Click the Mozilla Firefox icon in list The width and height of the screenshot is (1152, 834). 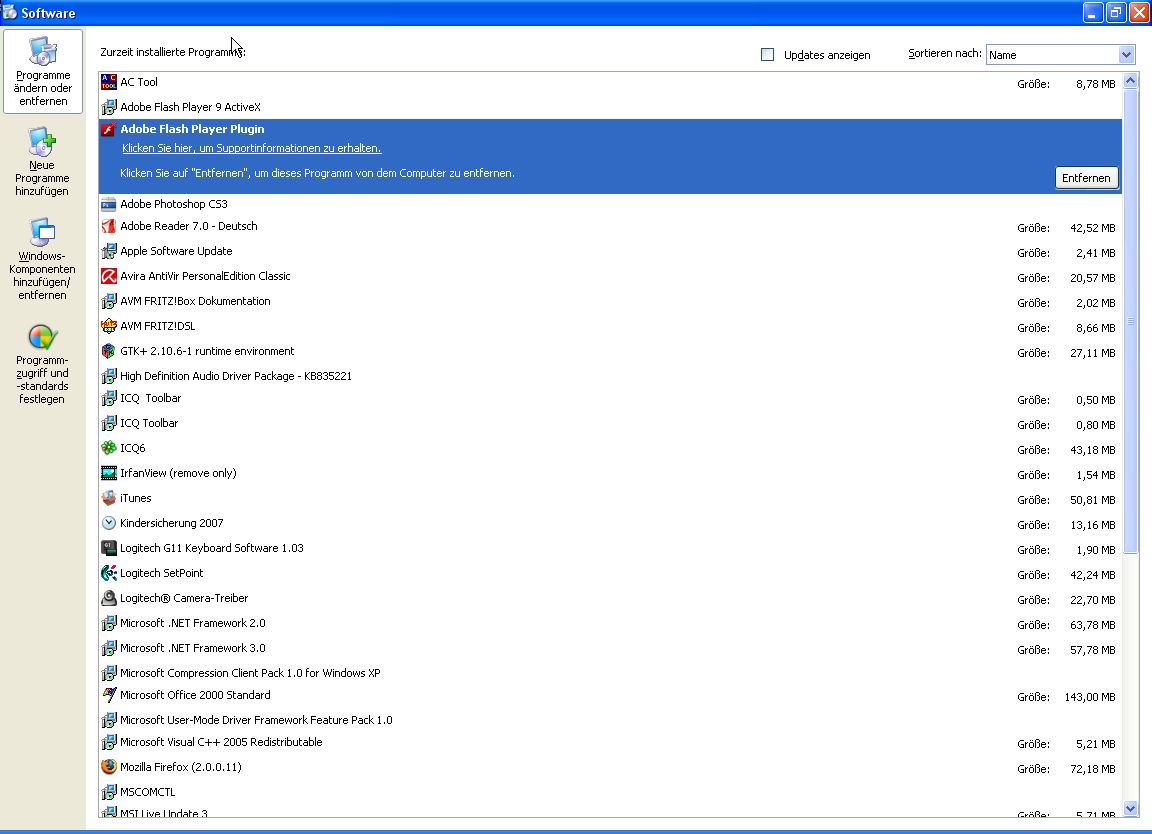(109, 767)
